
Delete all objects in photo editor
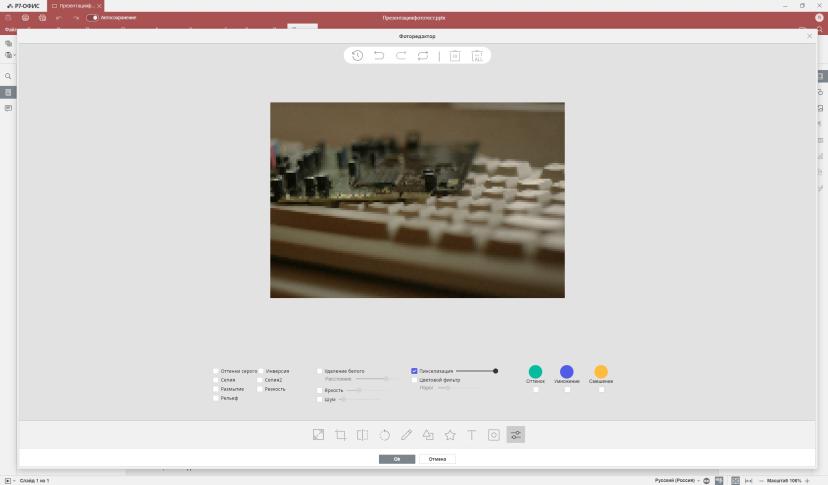[477, 55]
